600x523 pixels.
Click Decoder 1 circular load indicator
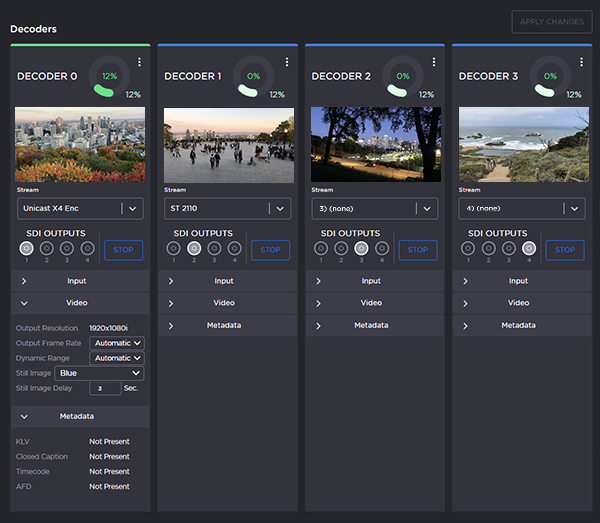tap(253, 76)
